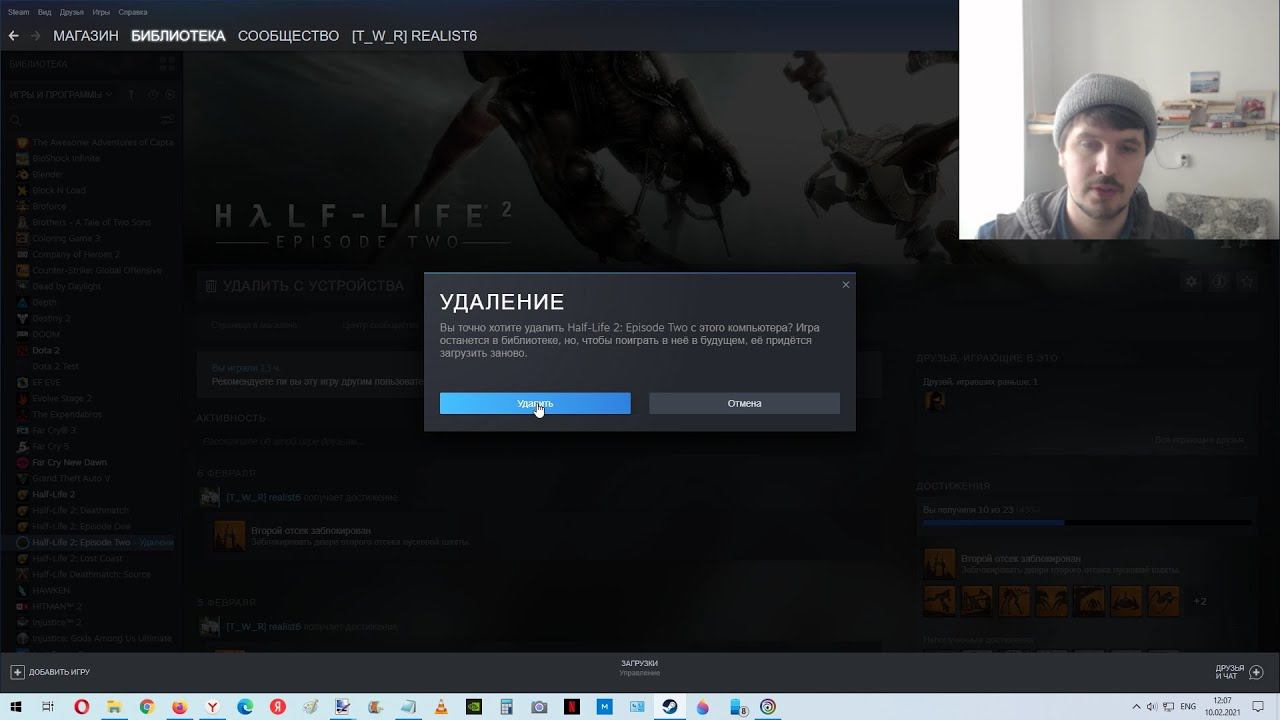Select Dota 2 Test in library list

coord(55,366)
